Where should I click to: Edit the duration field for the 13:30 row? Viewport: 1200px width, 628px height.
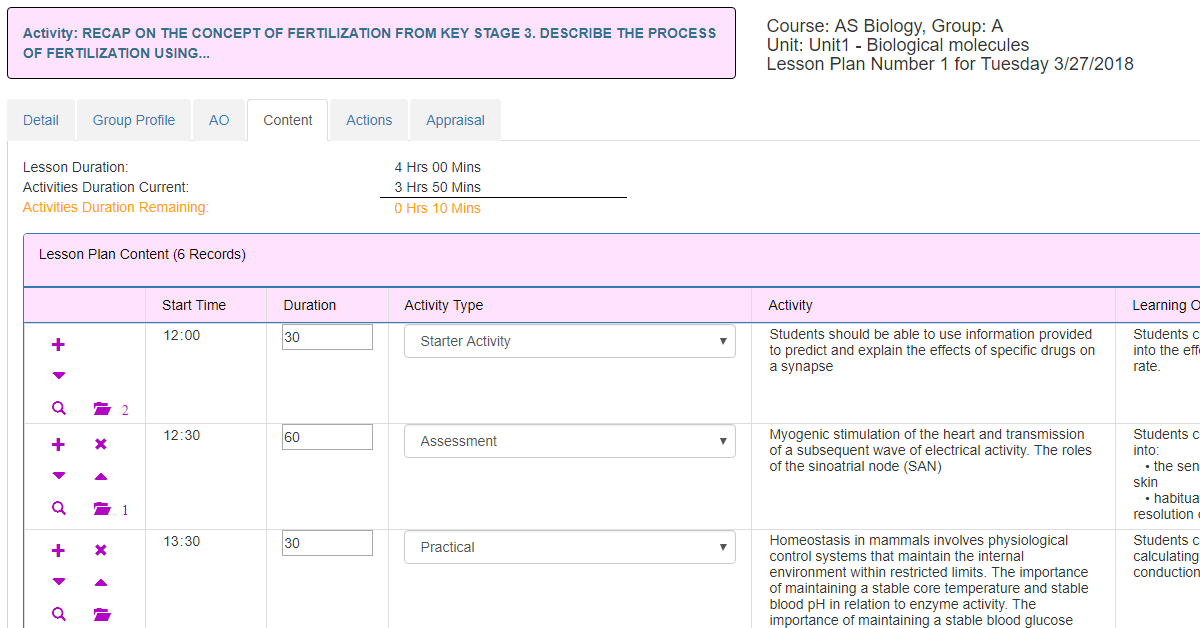tap(327, 543)
